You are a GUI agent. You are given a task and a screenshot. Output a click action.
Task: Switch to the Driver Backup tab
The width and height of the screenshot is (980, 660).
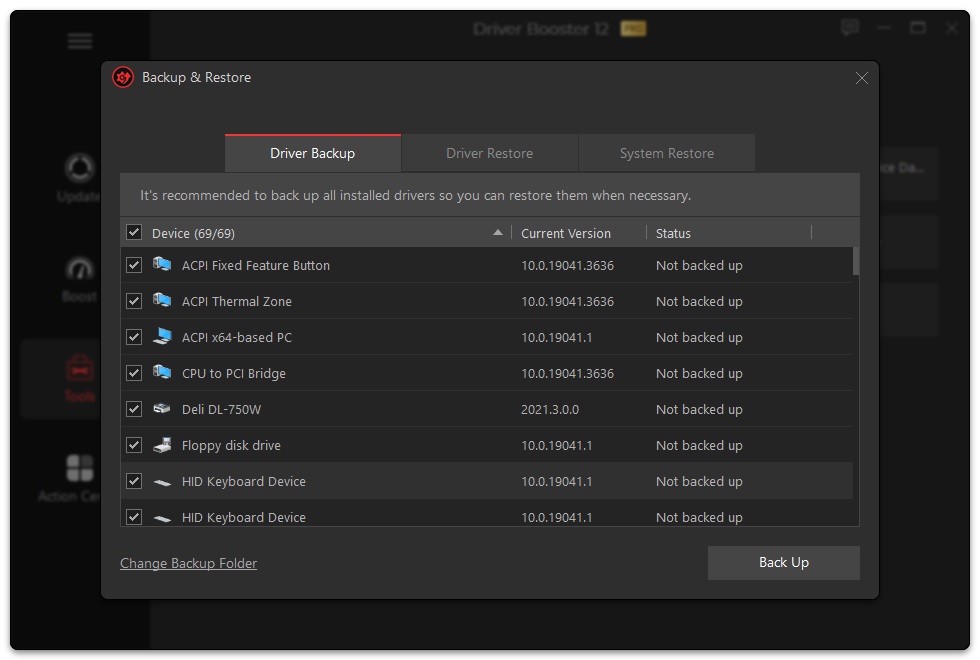pyautogui.click(x=312, y=153)
